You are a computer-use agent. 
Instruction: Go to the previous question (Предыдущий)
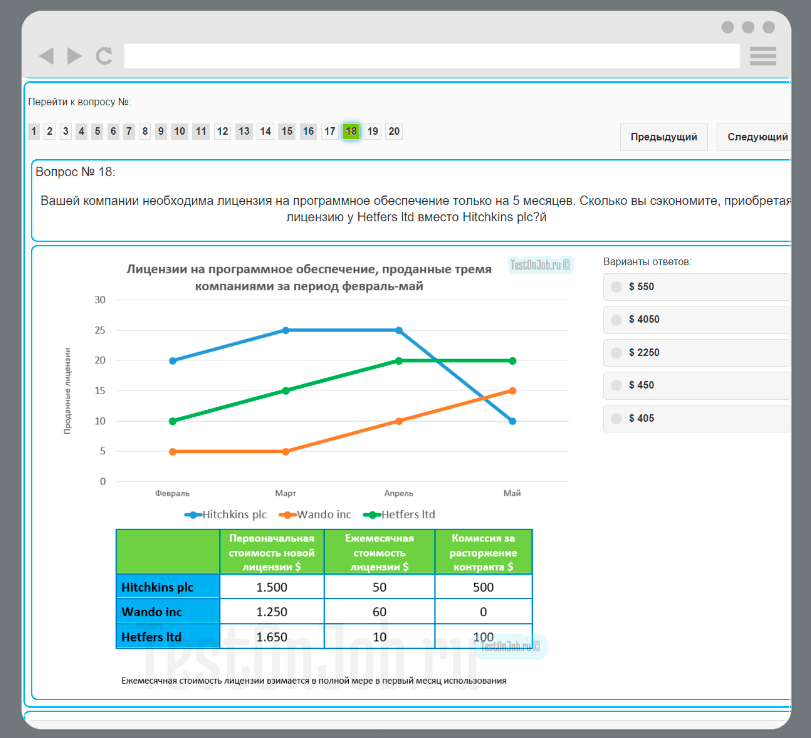(664, 137)
